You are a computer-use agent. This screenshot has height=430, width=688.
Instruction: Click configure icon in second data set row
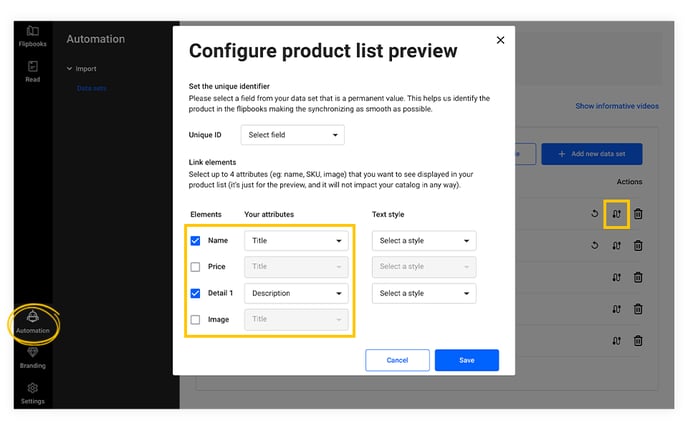point(616,246)
